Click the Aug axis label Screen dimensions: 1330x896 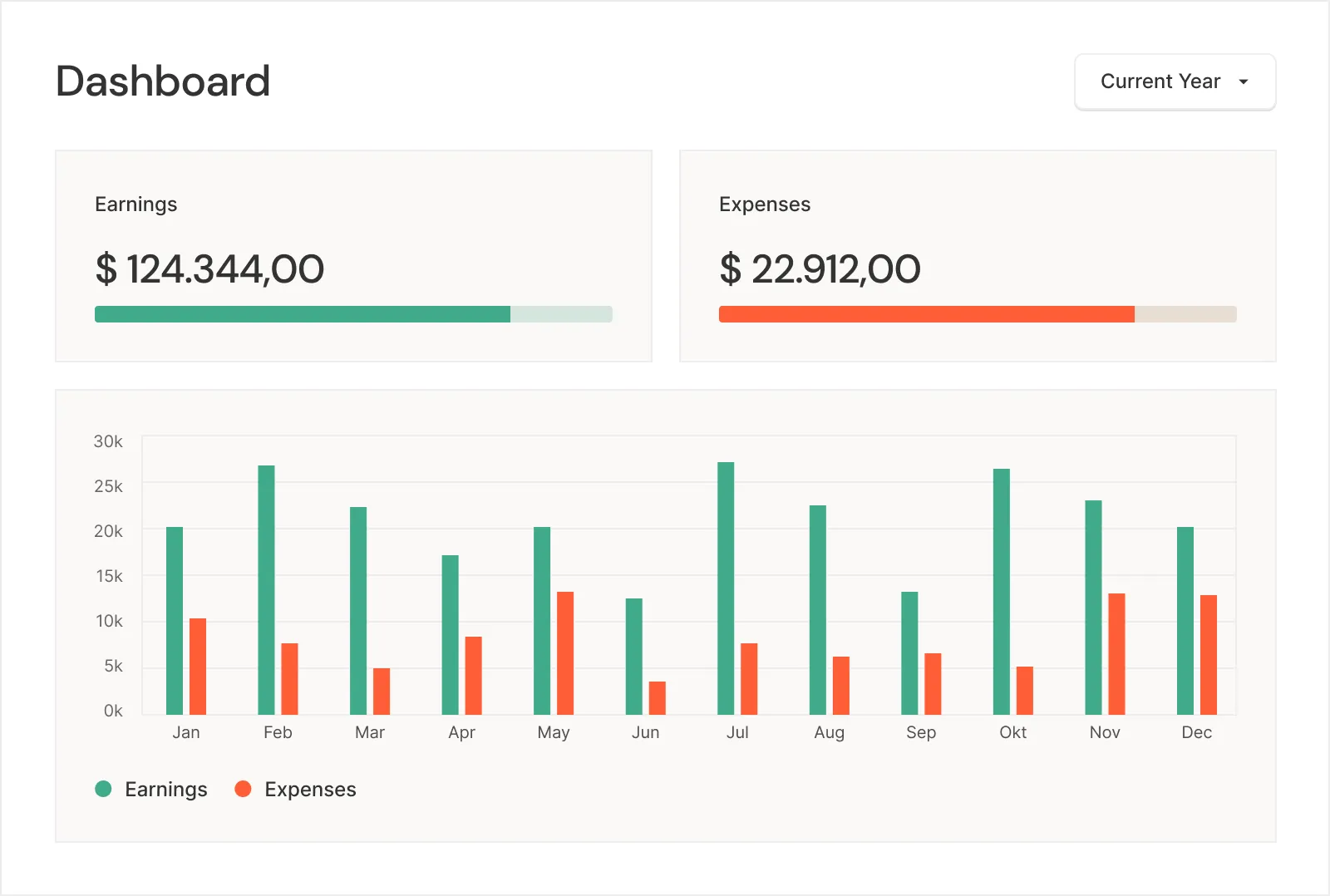[830, 733]
